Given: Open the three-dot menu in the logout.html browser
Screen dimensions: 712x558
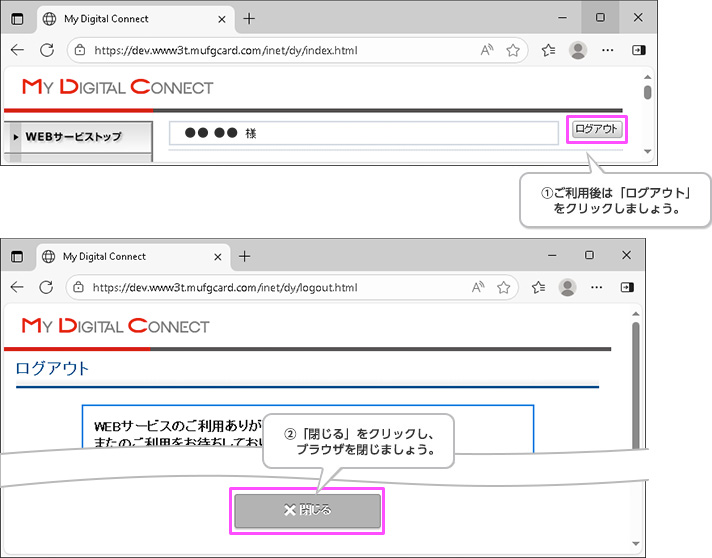Looking at the screenshot, I should (598, 287).
